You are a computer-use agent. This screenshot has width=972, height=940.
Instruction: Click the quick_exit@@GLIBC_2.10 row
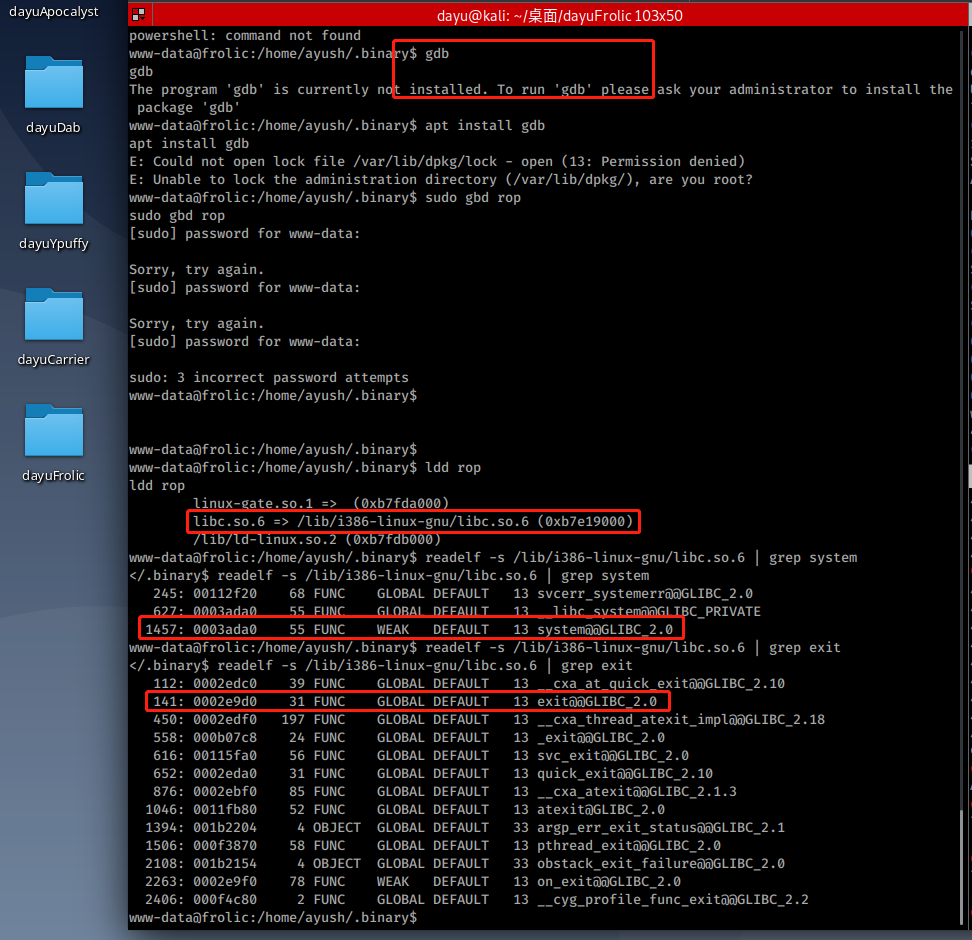pos(433,773)
